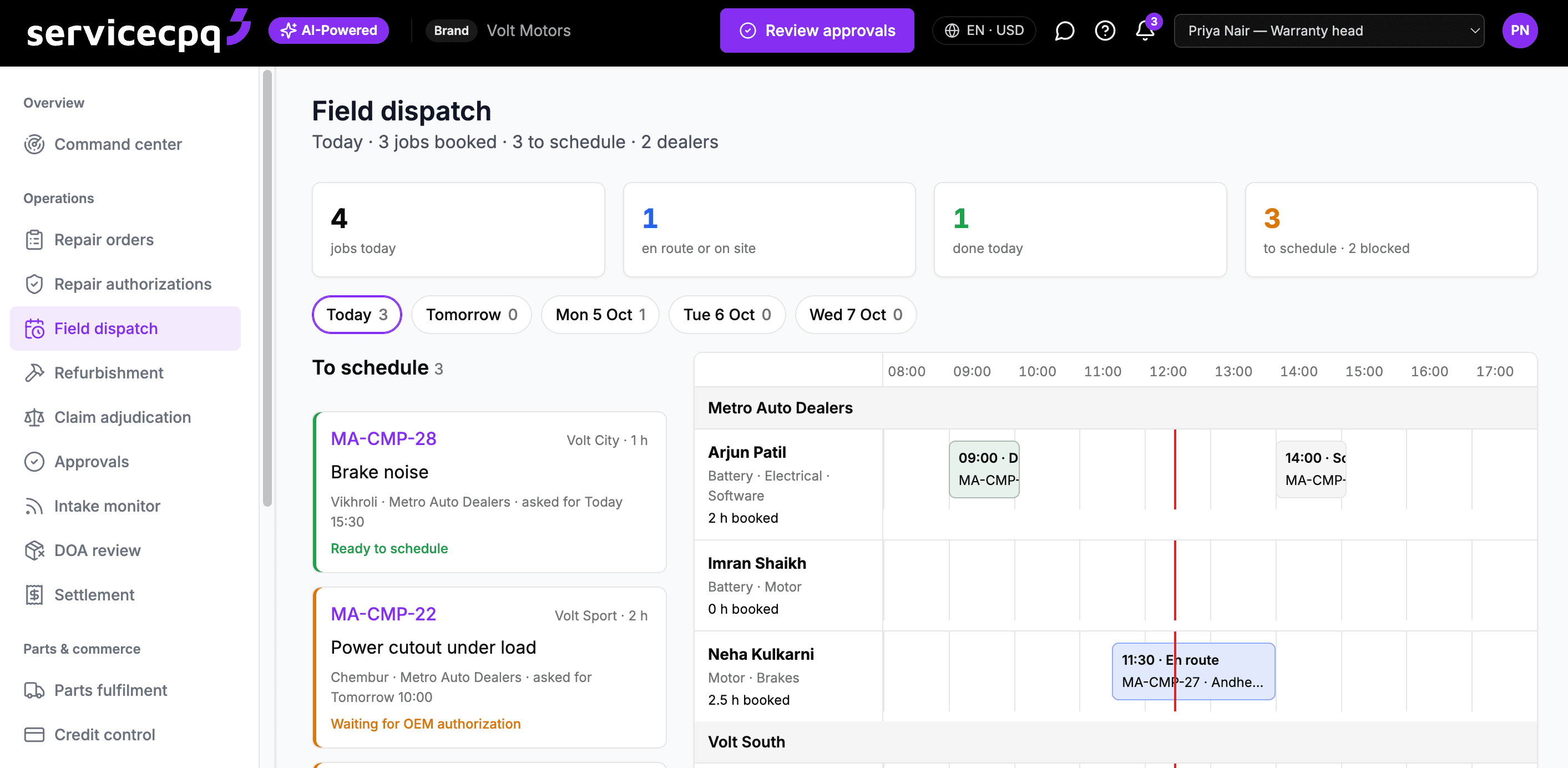Click the Intake monitor feed icon
This screenshot has width=1568, height=768.
click(34, 506)
